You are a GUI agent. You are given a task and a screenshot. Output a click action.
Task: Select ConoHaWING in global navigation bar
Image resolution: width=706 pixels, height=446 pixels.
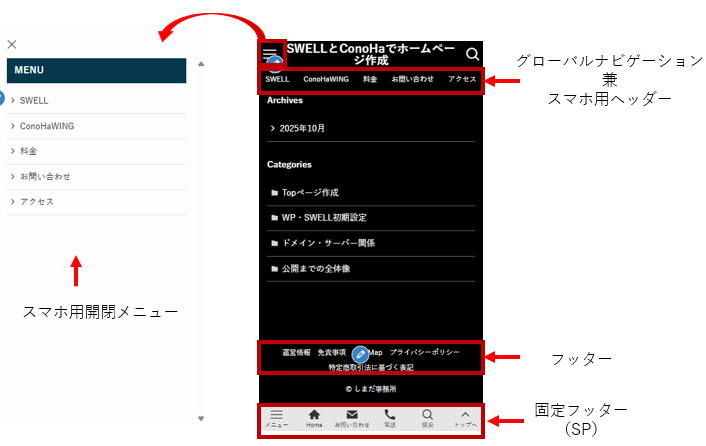click(326, 79)
